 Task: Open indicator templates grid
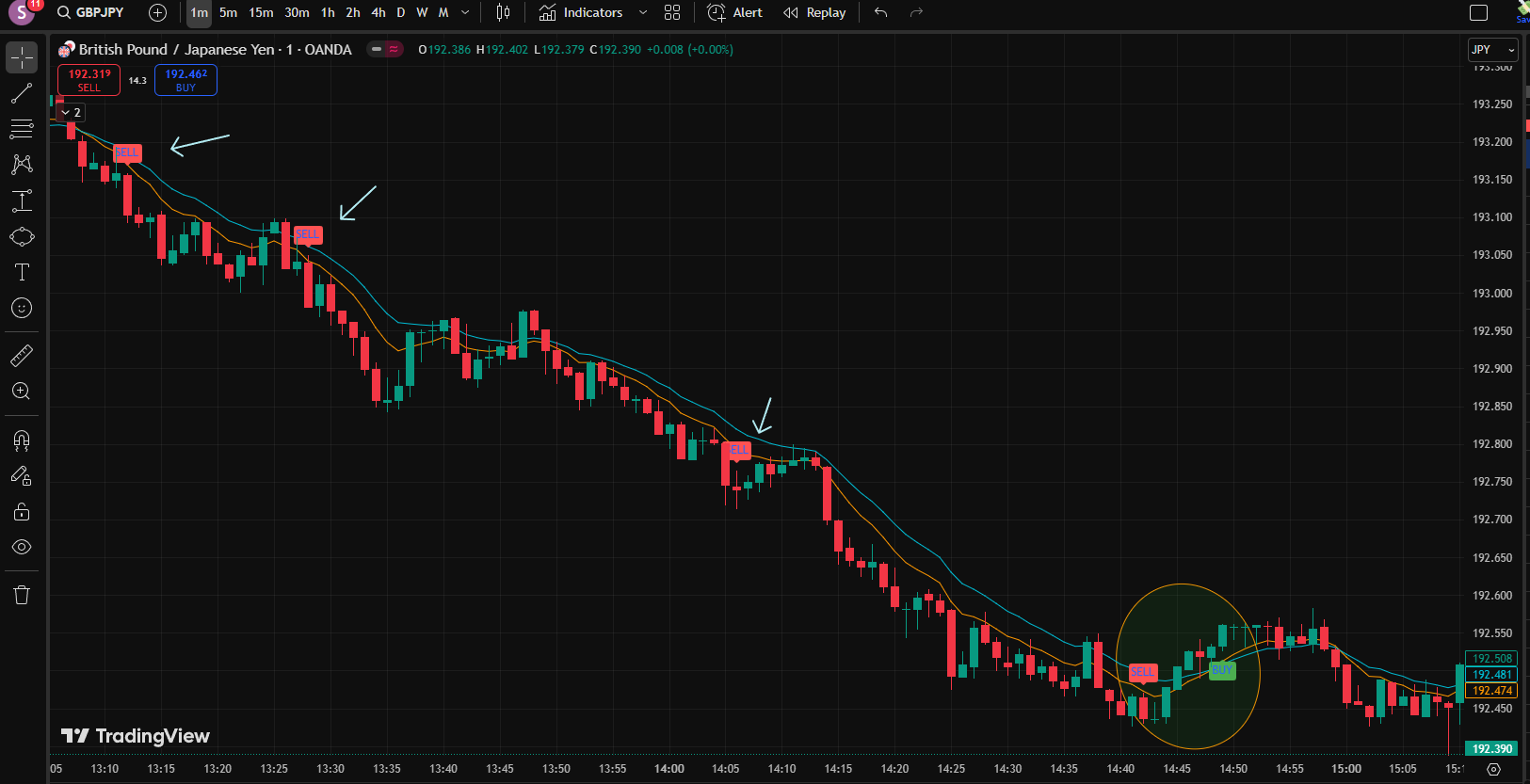[x=672, y=12]
